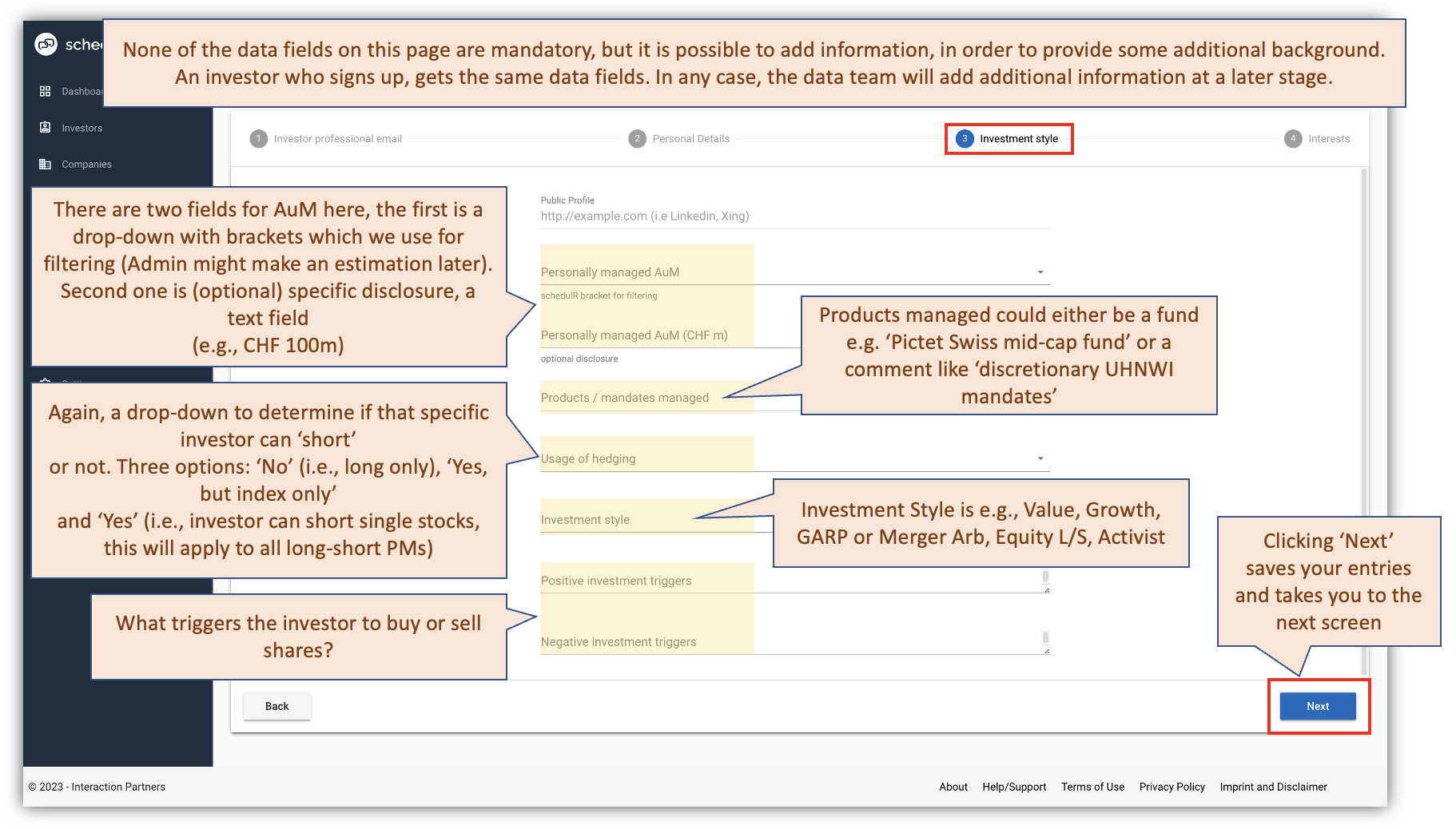This screenshot has width=1456, height=829.
Task: Open the Terms of Use page
Action: tap(1092, 787)
